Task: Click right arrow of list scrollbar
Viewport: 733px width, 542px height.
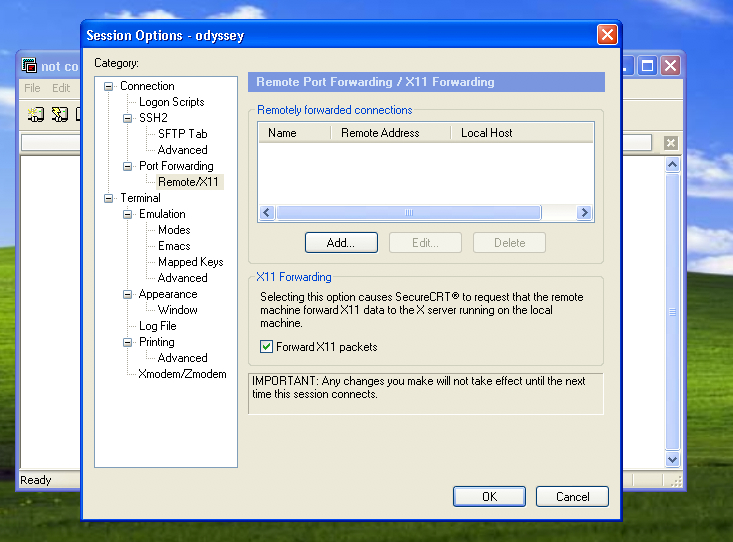Action: (584, 213)
